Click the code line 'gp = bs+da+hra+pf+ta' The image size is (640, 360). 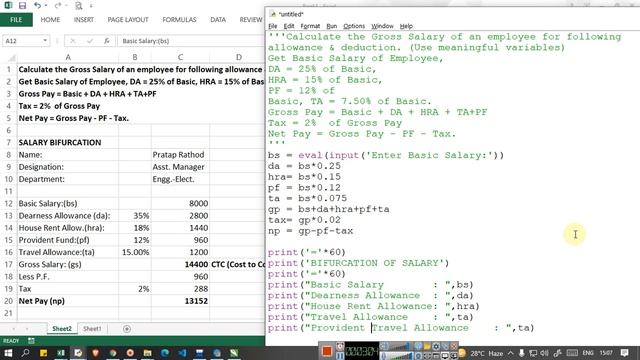(x=329, y=209)
